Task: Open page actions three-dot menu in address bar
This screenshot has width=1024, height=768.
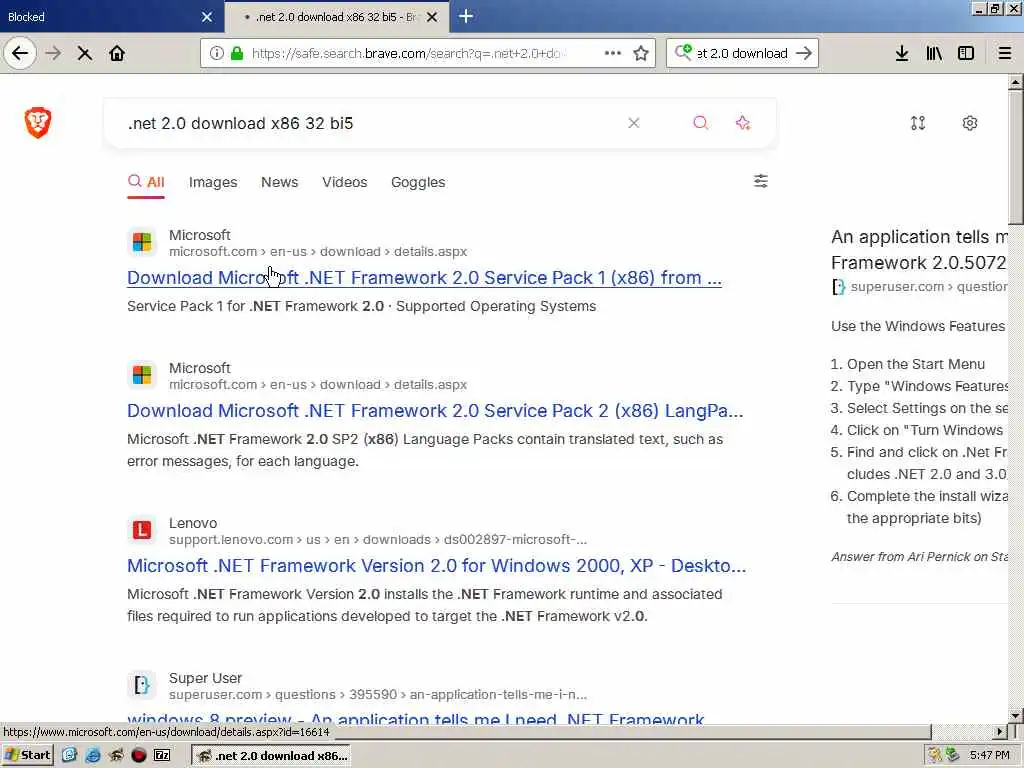Action: [613, 53]
